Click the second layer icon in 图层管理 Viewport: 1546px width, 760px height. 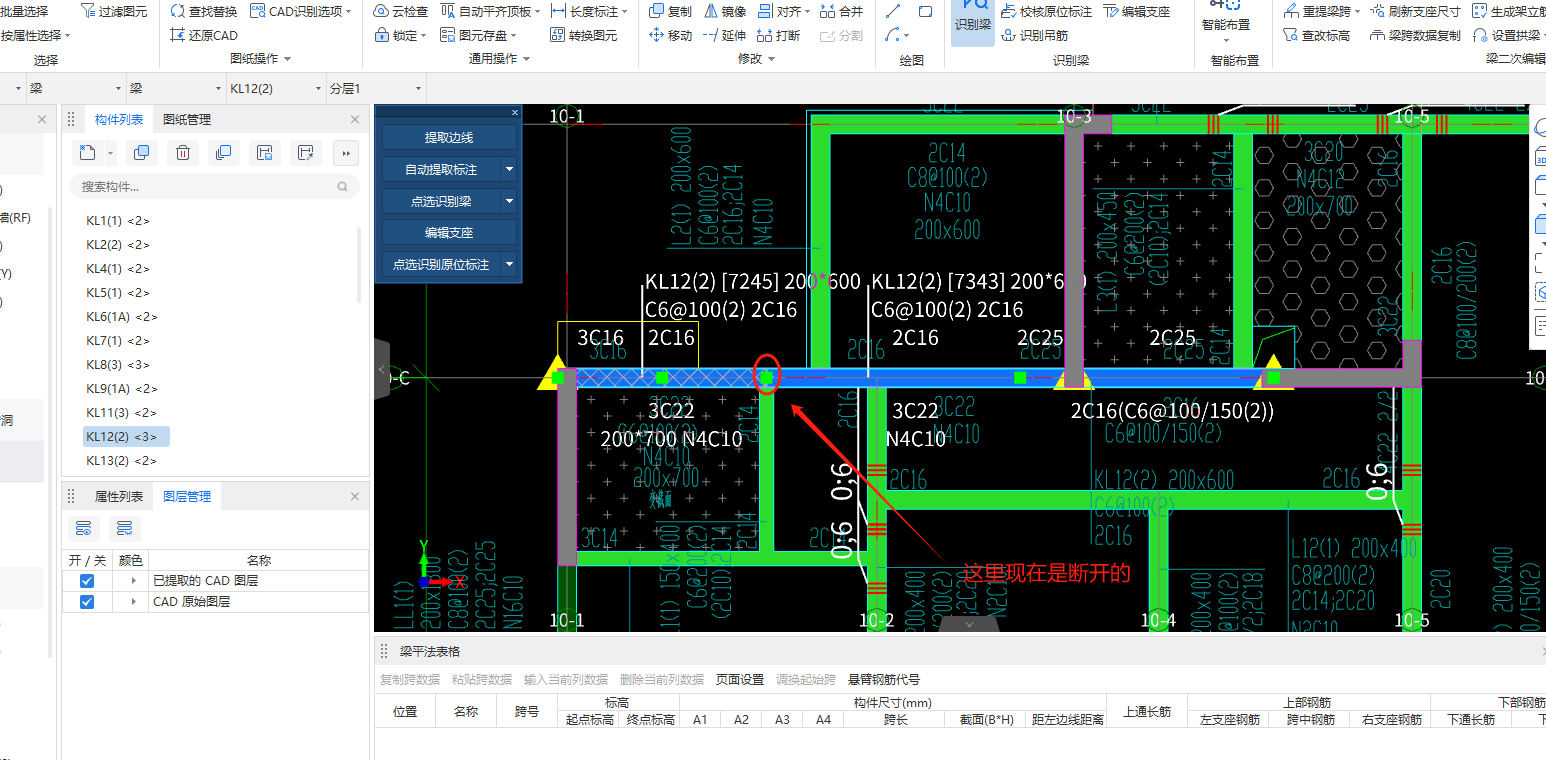[125, 528]
